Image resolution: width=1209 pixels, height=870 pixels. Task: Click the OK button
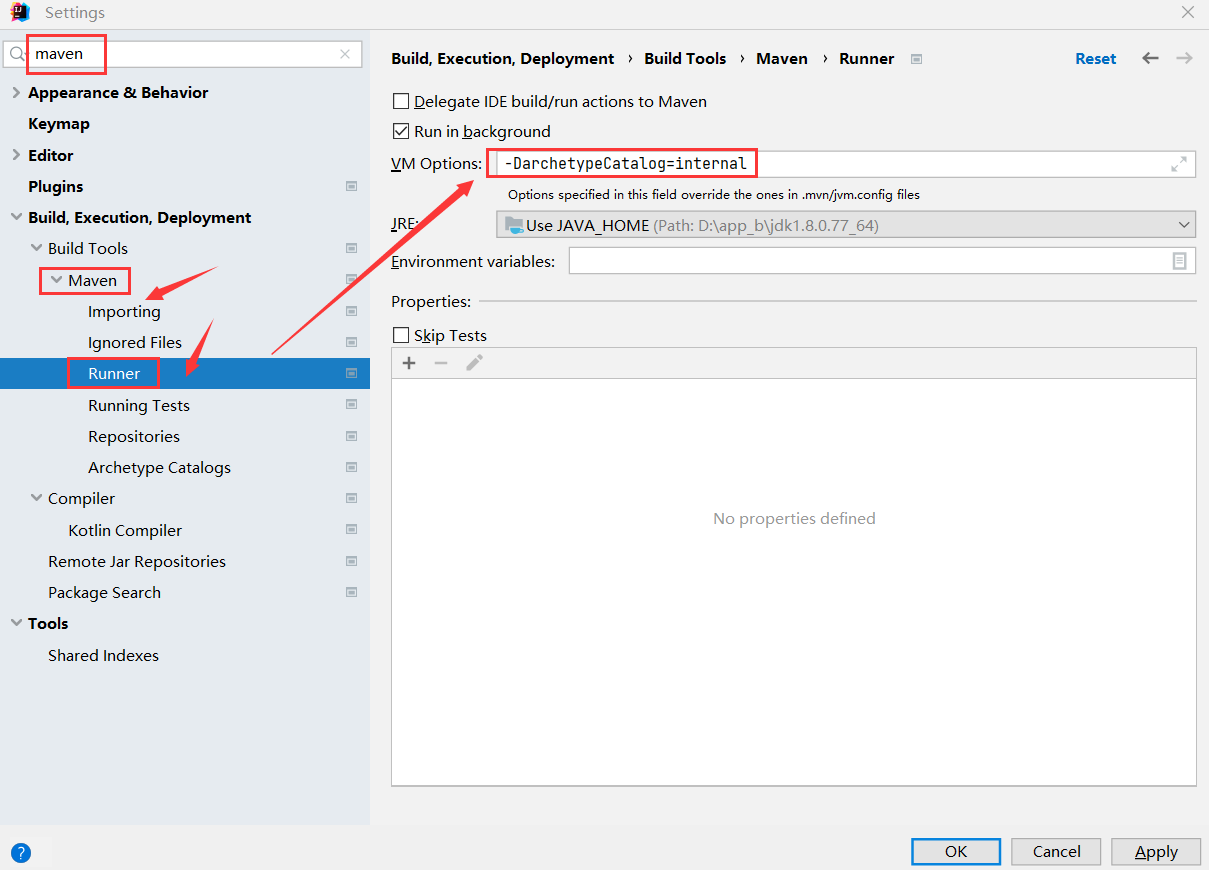click(x=956, y=851)
